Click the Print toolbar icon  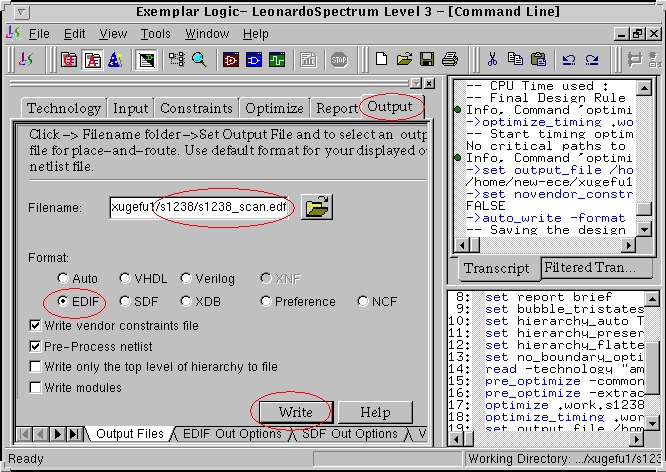[x=450, y=60]
